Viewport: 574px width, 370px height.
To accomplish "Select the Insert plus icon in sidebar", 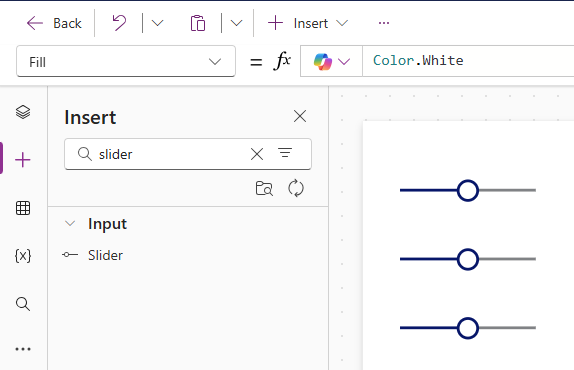I will click(23, 160).
